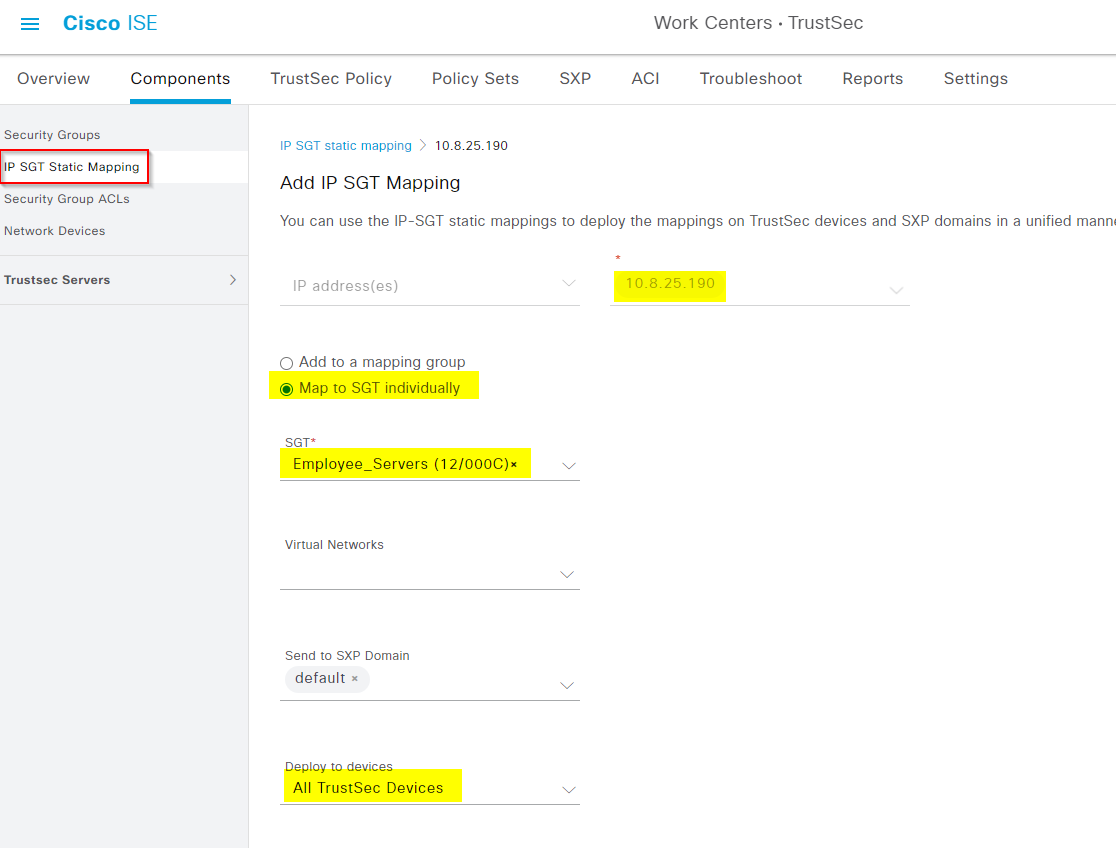The width and height of the screenshot is (1116, 848).
Task: Open Network Devices sidebar item
Action: click(x=55, y=231)
